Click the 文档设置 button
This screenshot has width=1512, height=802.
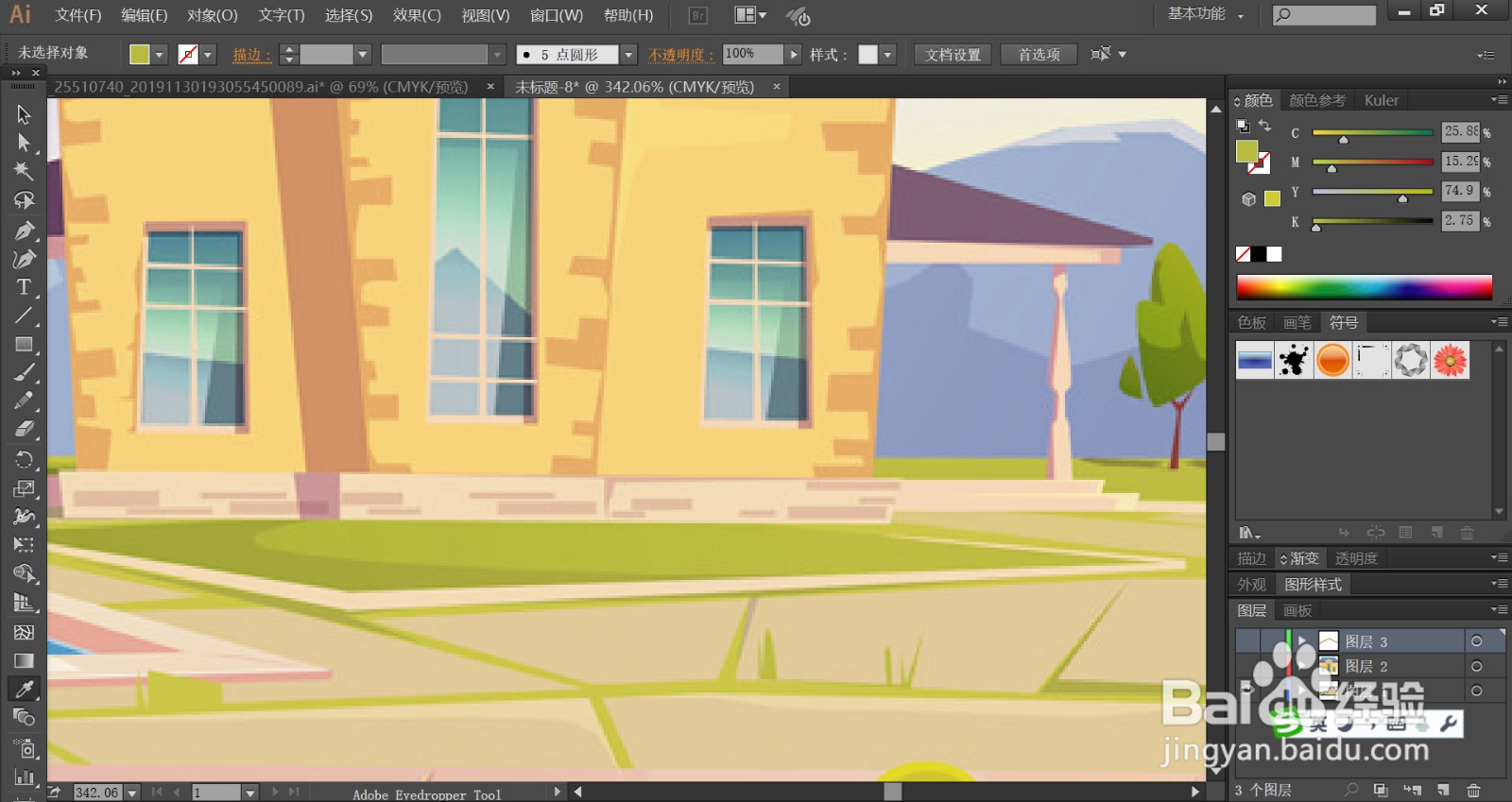[953, 55]
